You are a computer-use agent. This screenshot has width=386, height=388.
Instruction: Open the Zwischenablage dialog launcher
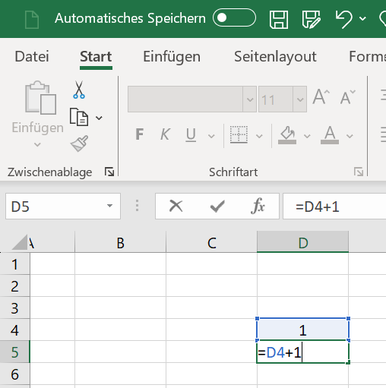[x=109, y=172]
